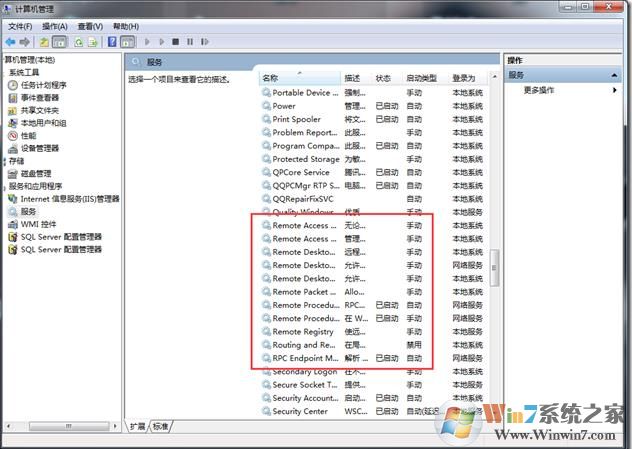The height and width of the screenshot is (449, 632).
Task: Select the 系统工具 tree node
Action: [24, 72]
